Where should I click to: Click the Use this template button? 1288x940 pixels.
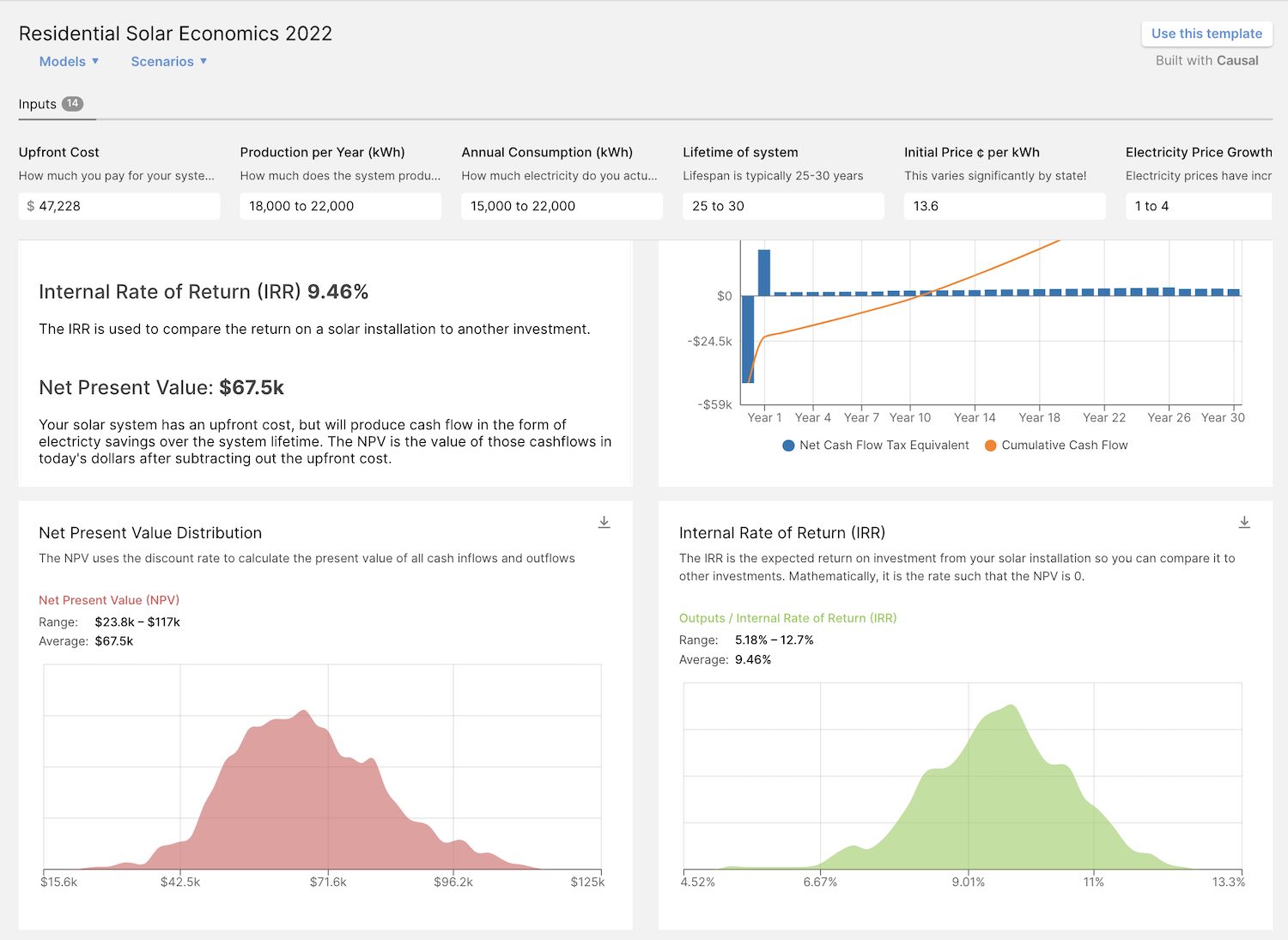[1206, 33]
